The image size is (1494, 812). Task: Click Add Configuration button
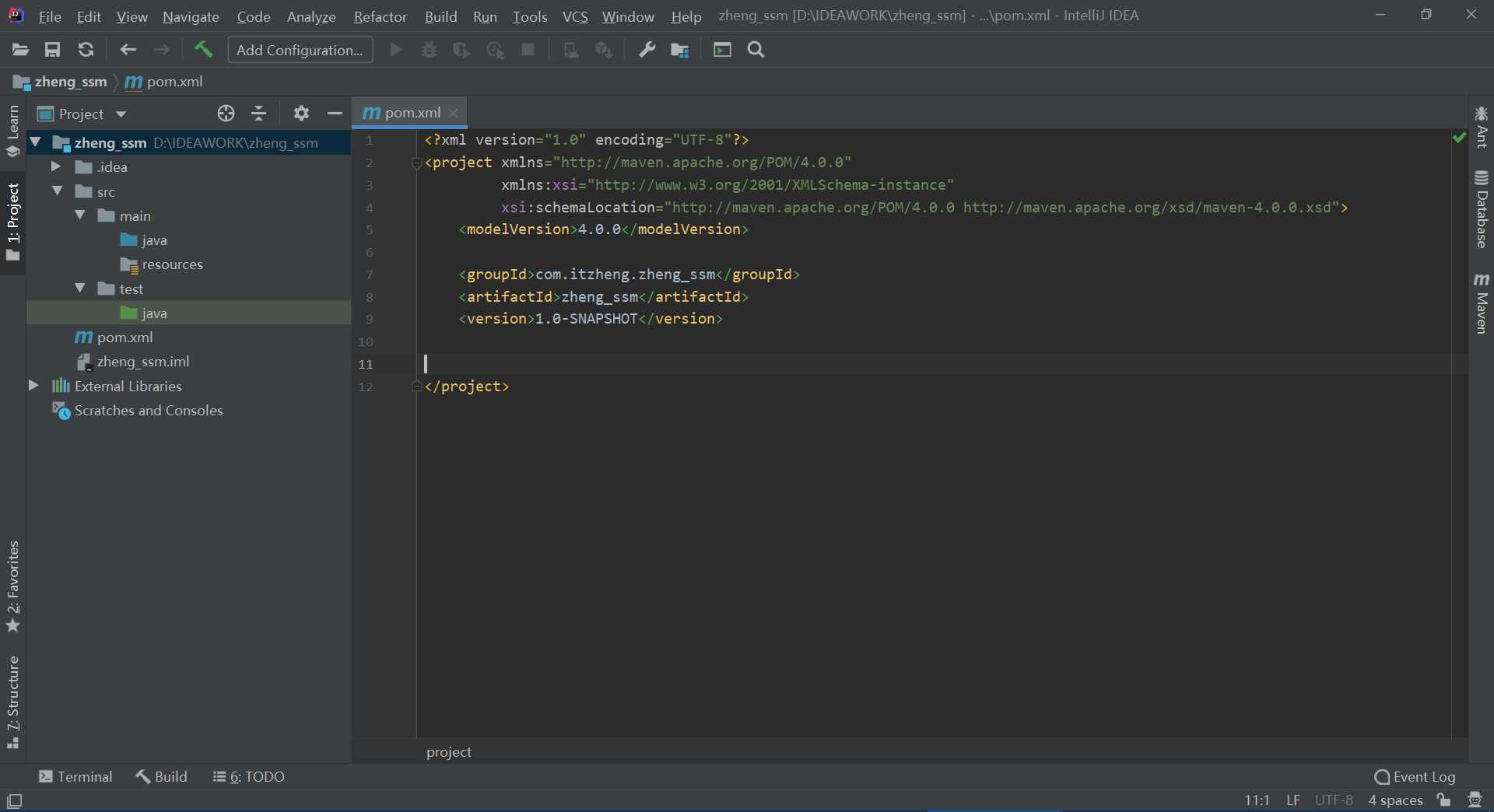(x=300, y=50)
